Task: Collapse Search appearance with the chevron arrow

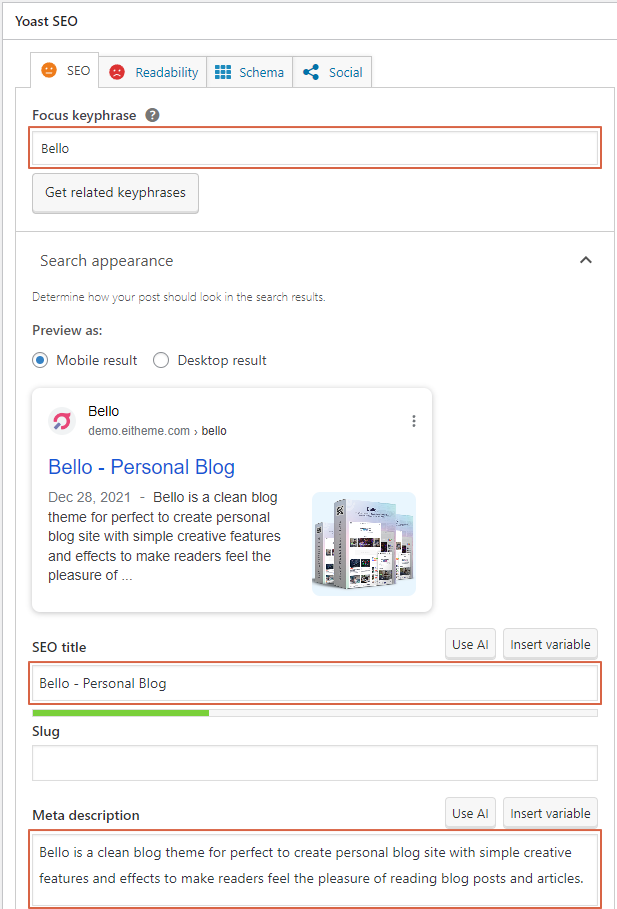Action: coord(586,260)
